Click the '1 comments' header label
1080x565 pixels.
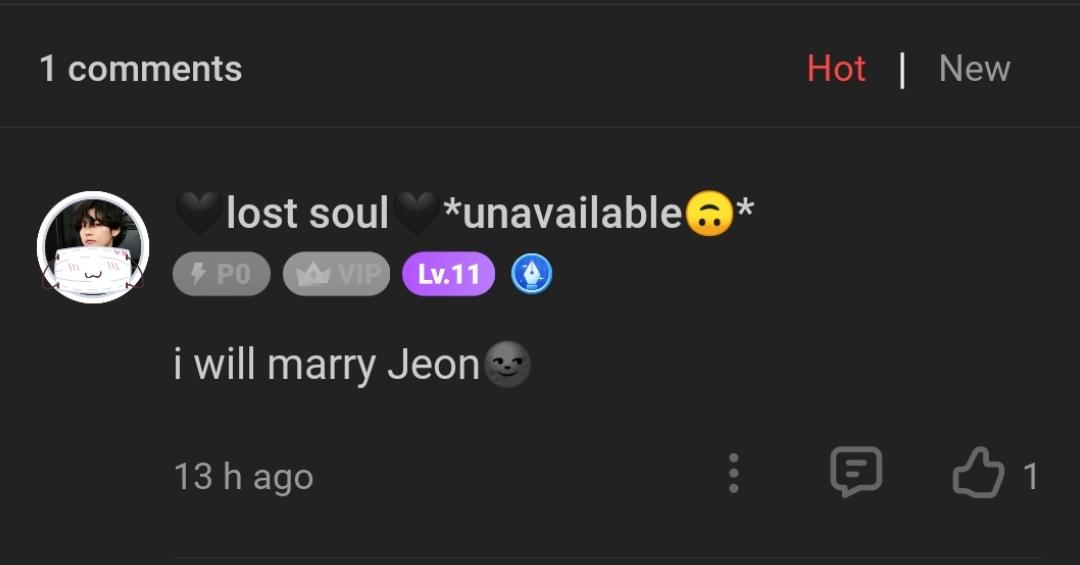(x=140, y=69)
